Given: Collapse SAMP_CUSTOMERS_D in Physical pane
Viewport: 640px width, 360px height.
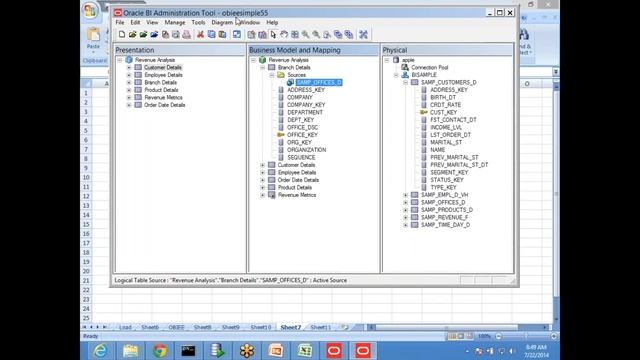Looking at the screenshot, I should point(405,82).
